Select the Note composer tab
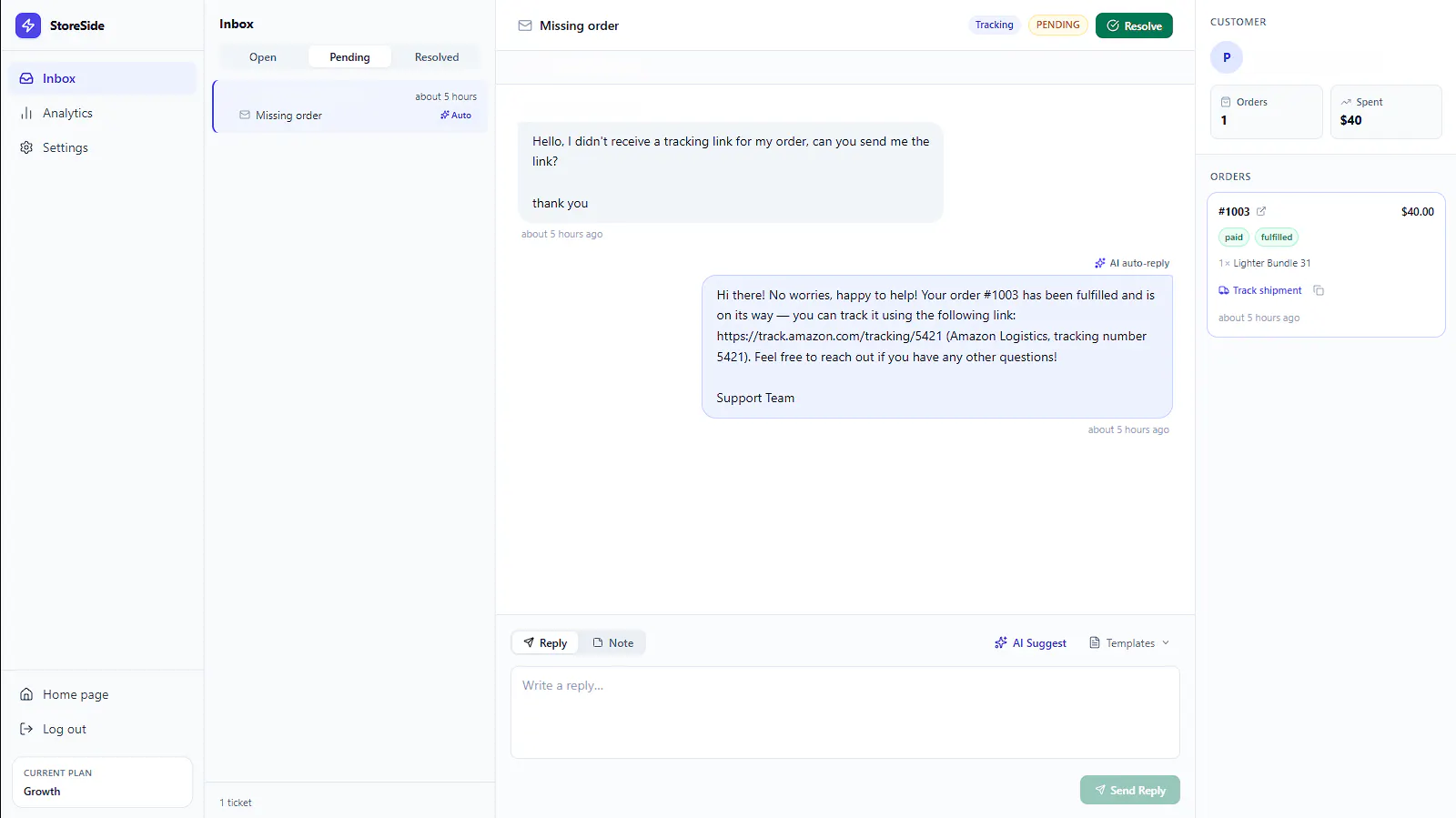1456x818 pixels. tap(613, 642)
